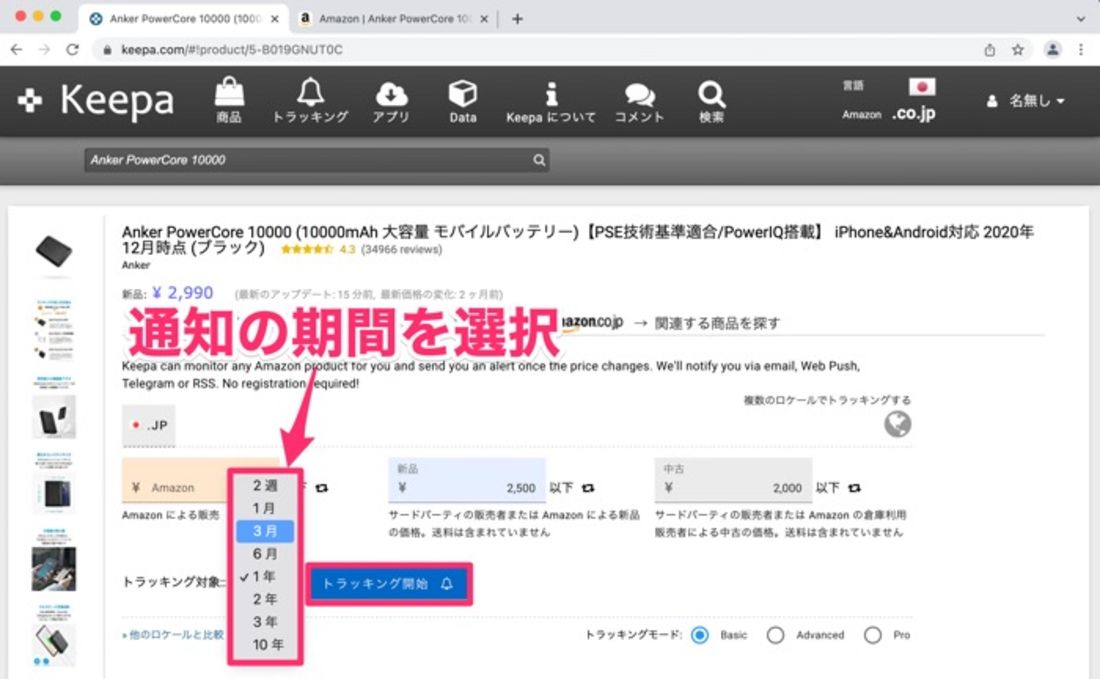Open the 言語 language selector
The width and height of the screenshot is (1100, 679).
click(853, 86)
